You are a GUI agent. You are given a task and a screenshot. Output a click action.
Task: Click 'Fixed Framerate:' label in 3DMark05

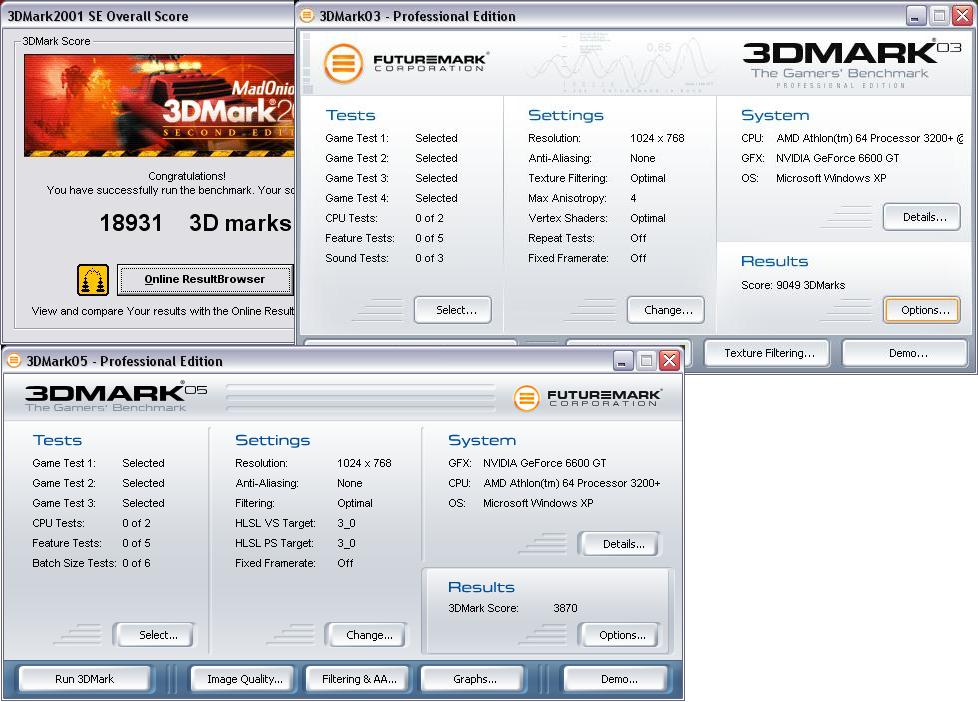275,563
